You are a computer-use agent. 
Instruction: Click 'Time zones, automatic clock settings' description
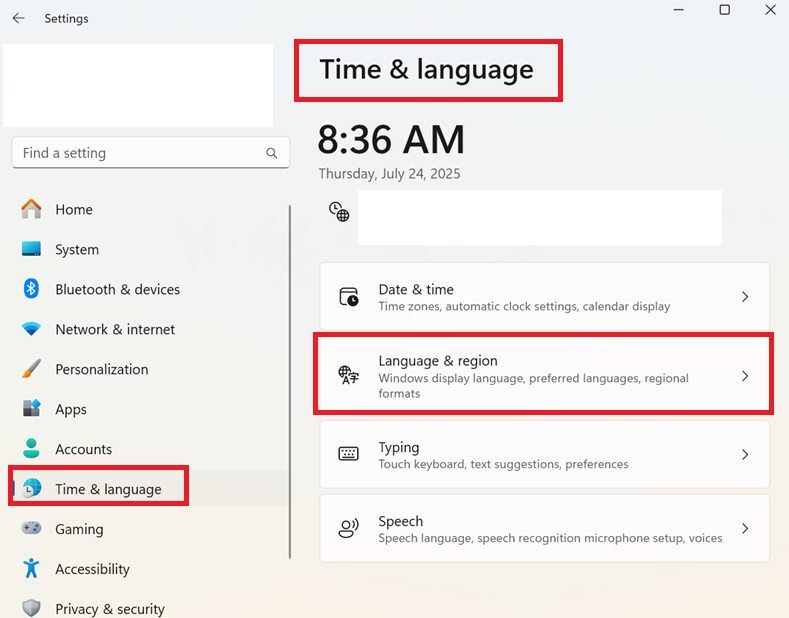[524, 306]
